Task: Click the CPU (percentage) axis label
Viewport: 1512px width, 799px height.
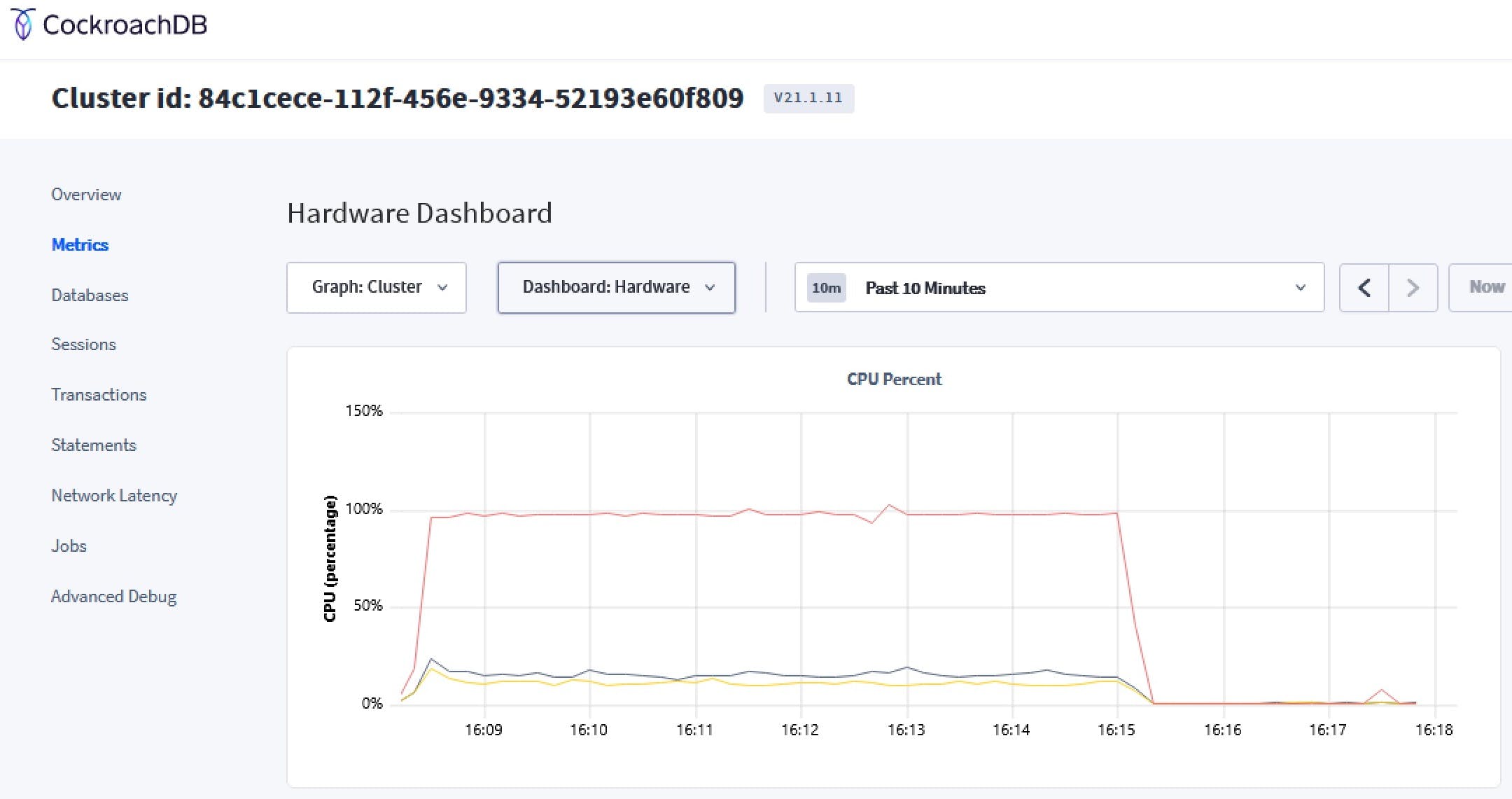Action: 330,558
